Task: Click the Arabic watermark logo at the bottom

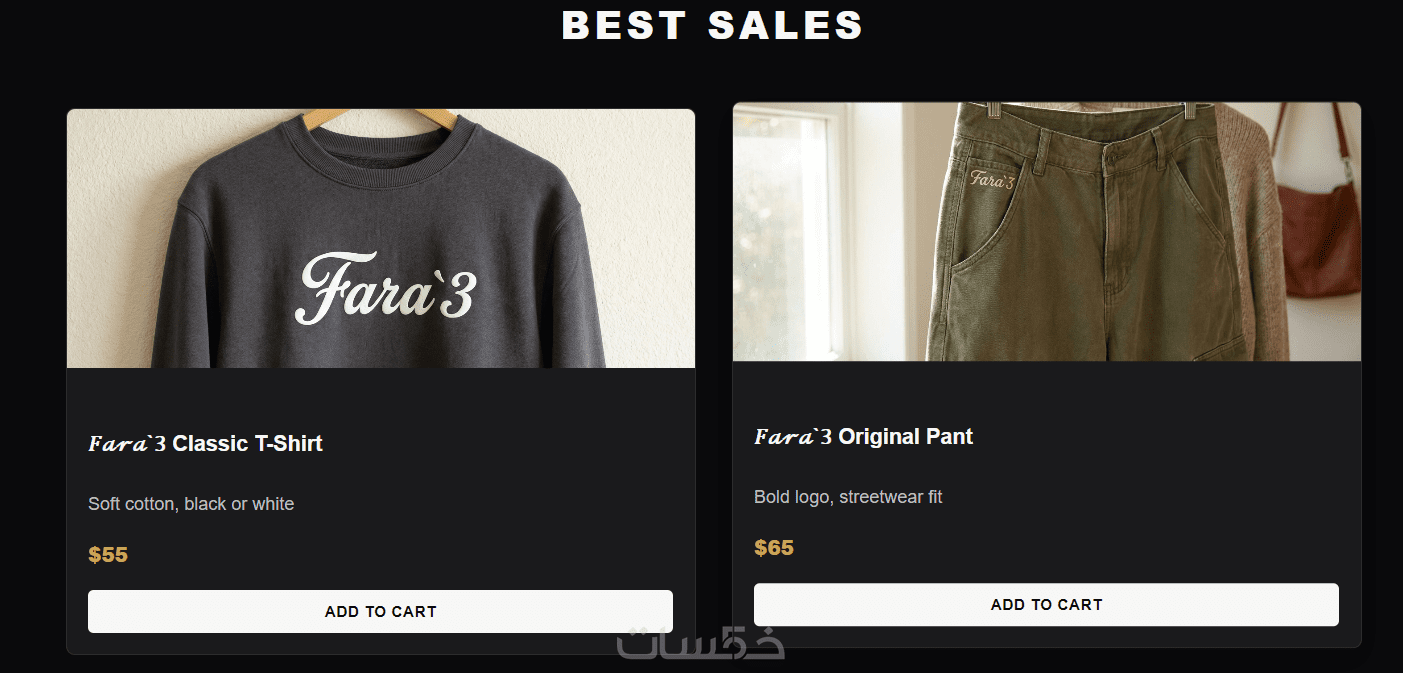Action: pos(700,643)
